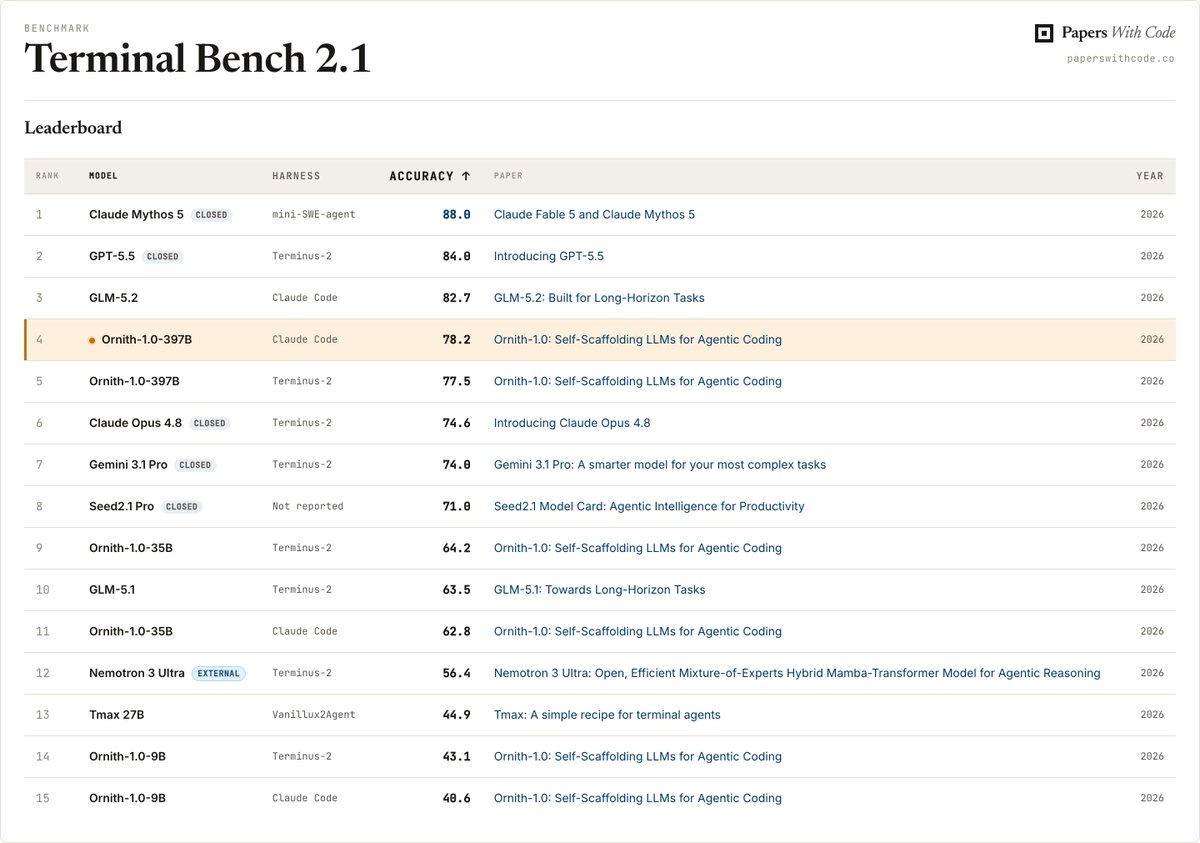The height and width of the screenshot is (843, 1200).
Task: Sort by the Accuracy column header
Action: click(430, 176)
